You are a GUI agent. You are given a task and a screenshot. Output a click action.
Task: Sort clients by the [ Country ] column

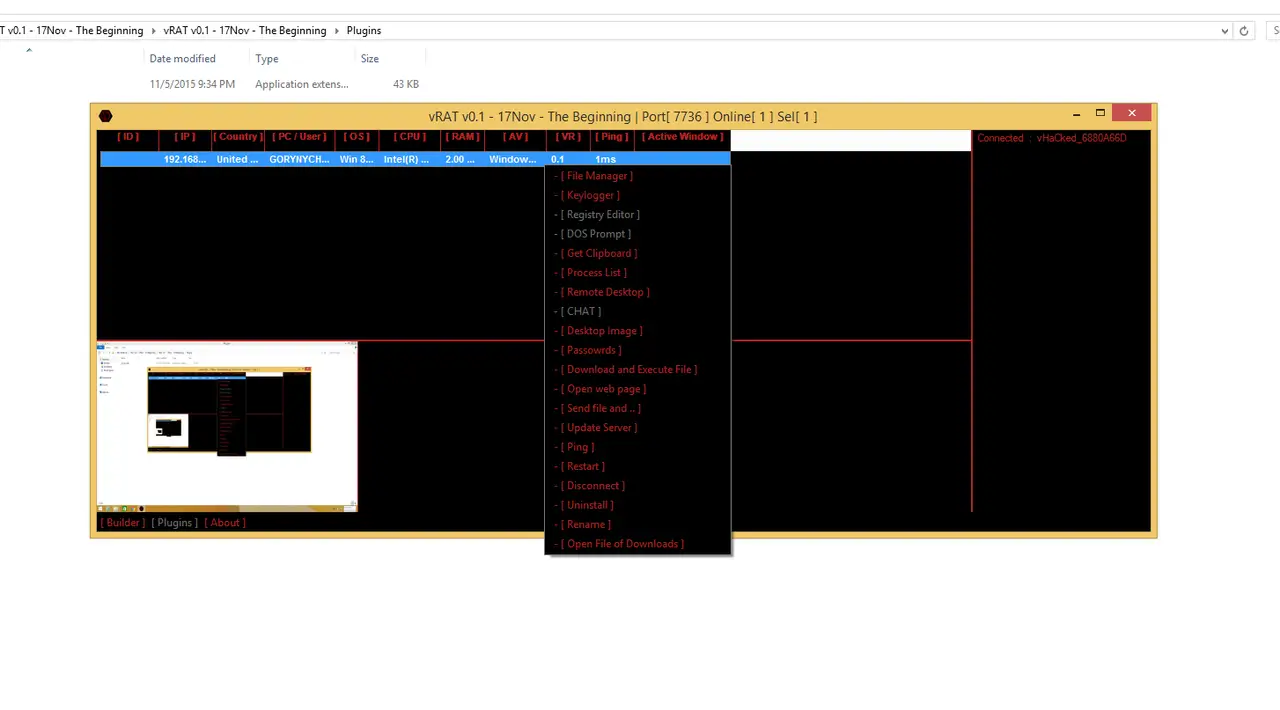(237, 137)
